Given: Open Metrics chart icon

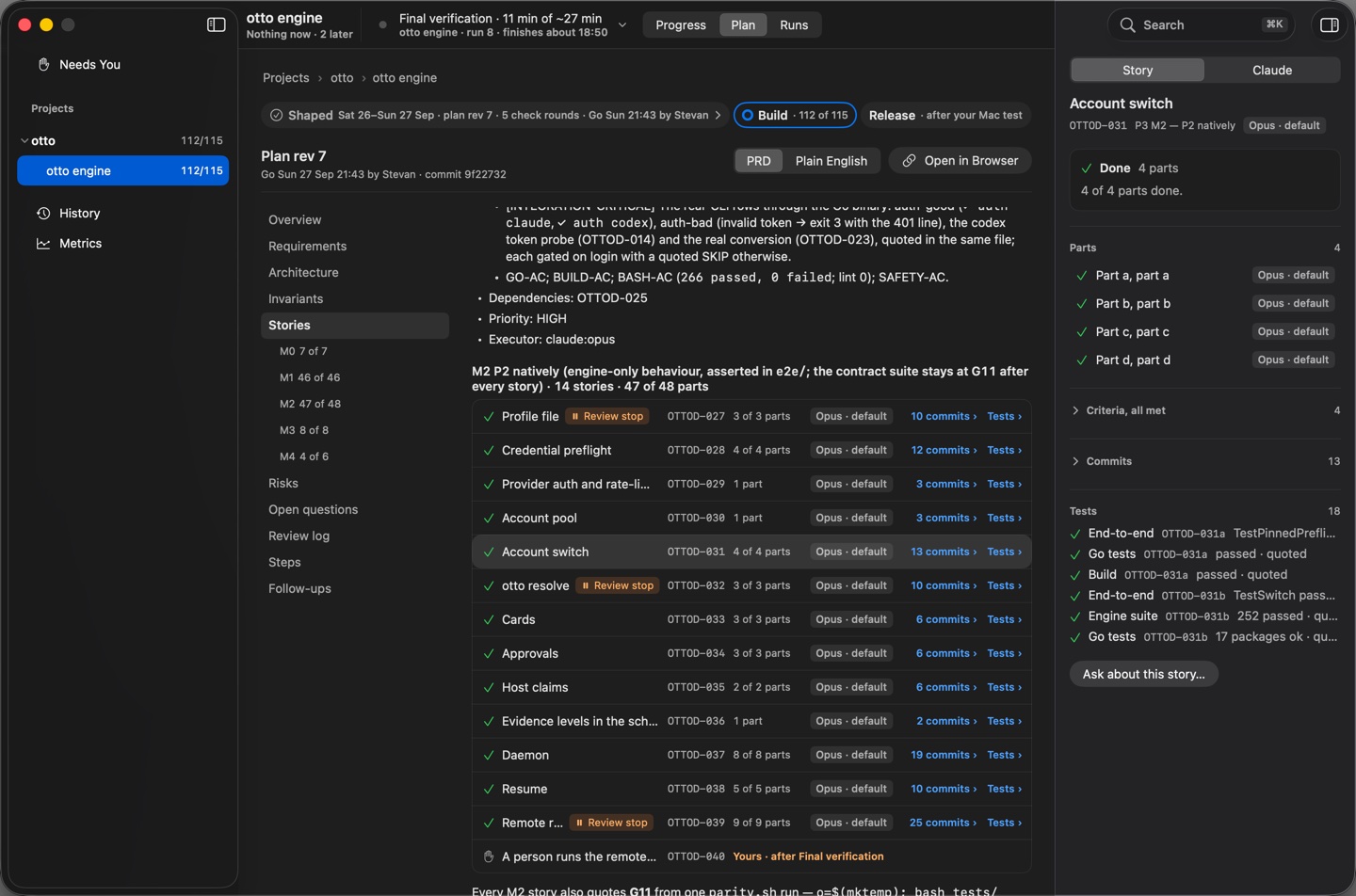Looking at the screenshot, I should 43,244.
